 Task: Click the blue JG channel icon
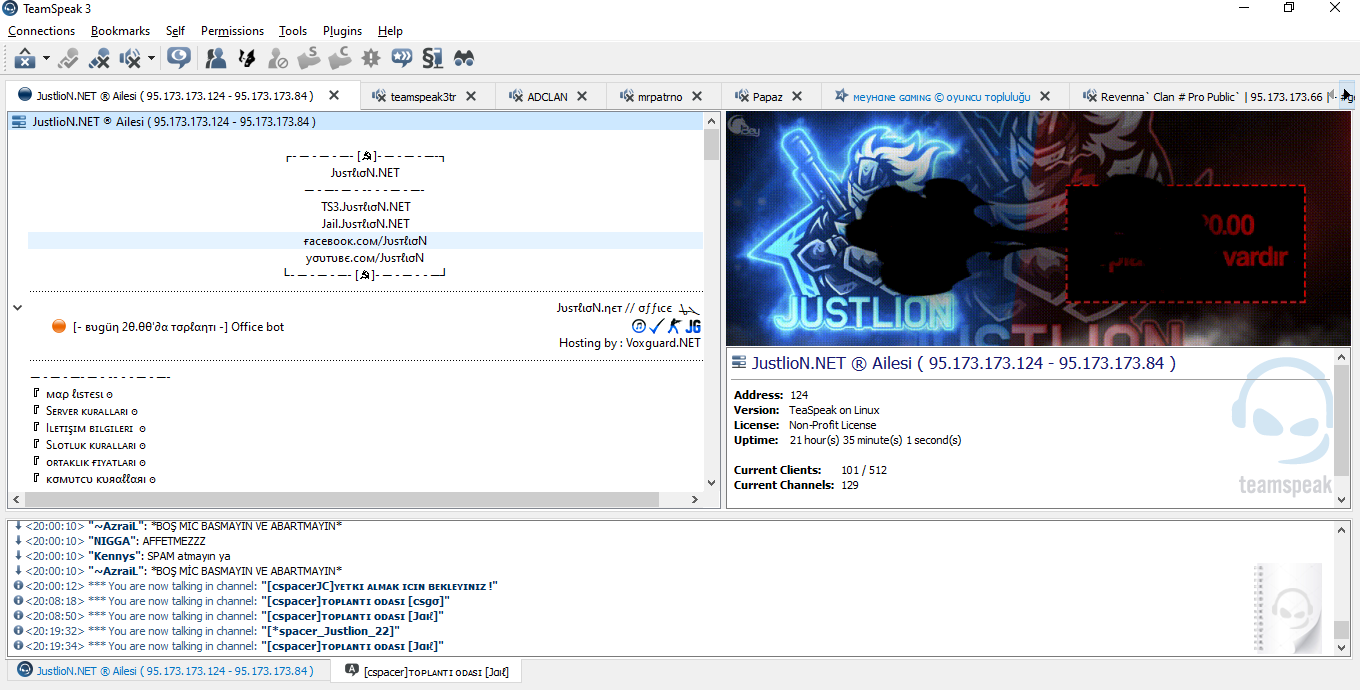(693, 326)
